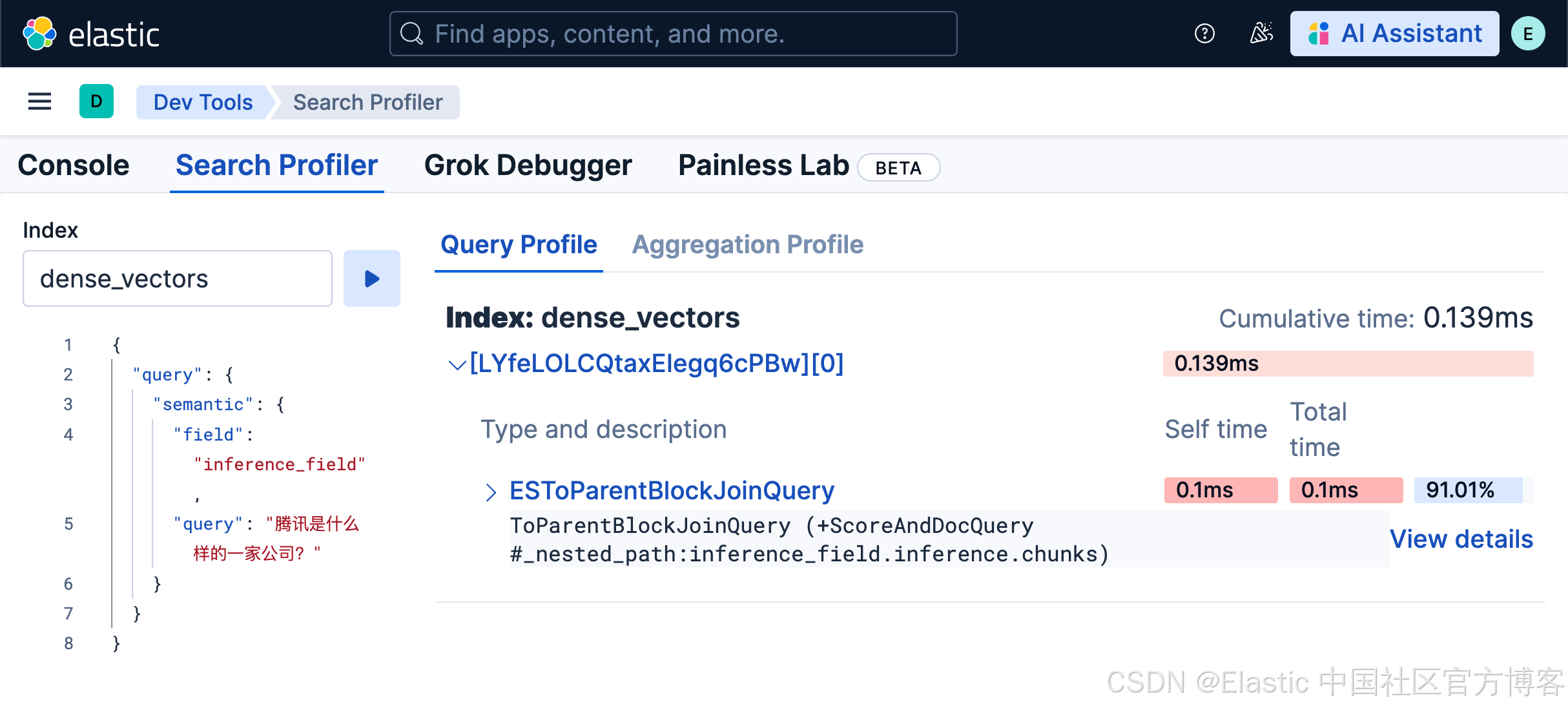This screenshot has width=1568, height=708.
Task: Click the Dev Tools breadcrumb
Action: [x=203, y=102]
